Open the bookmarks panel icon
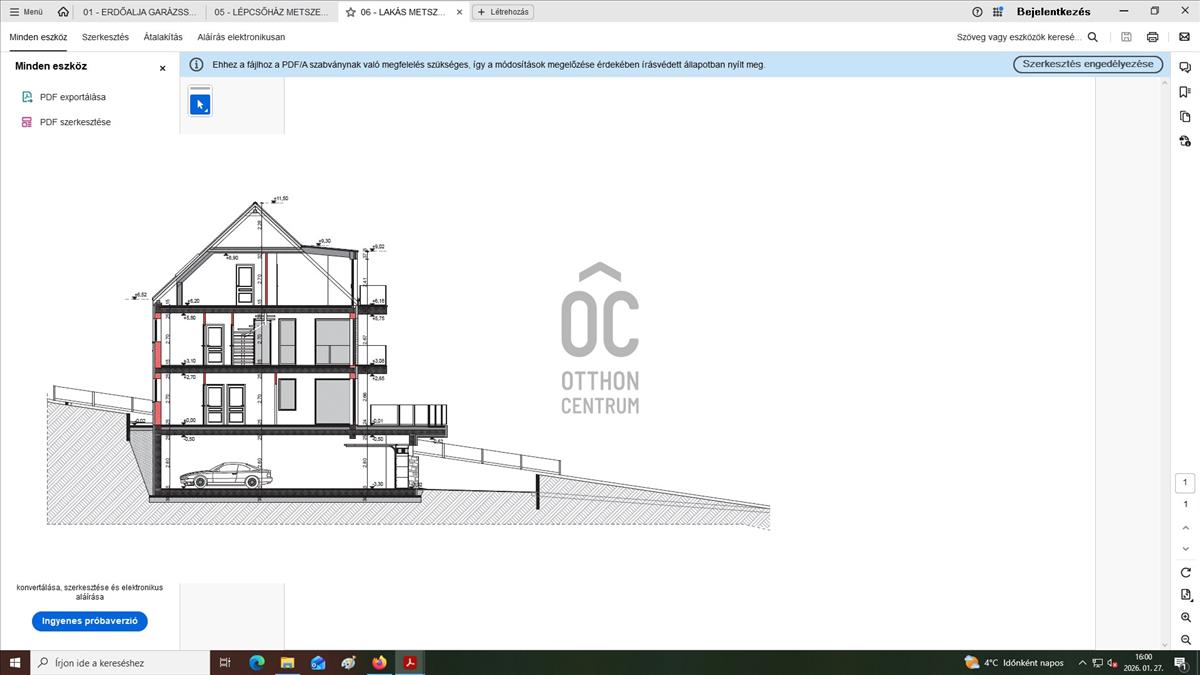The height and width of the screenshot is (675, 1200). (1185, 92)
